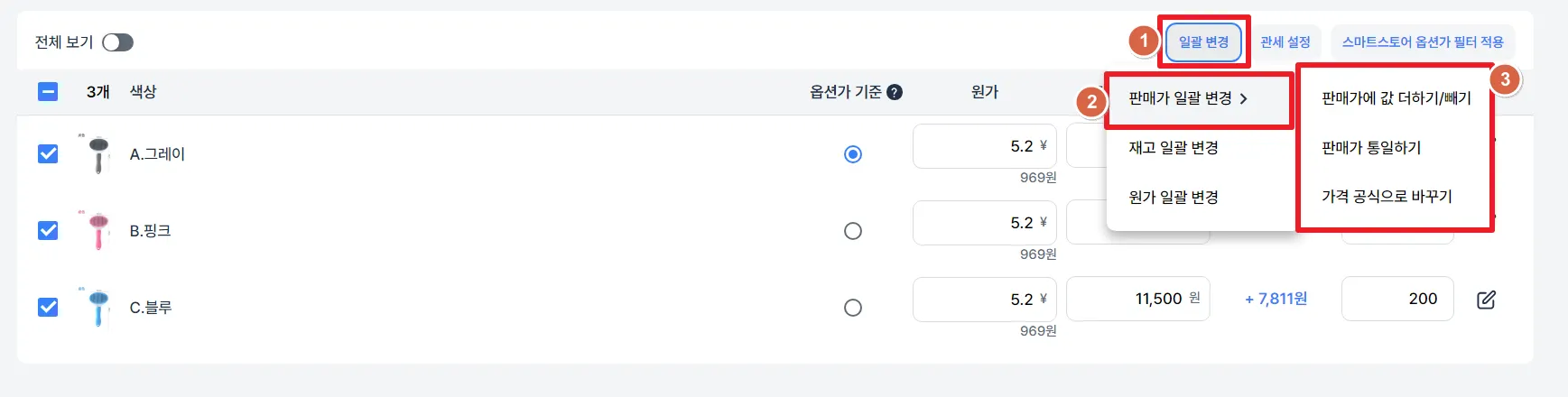
Task: Open the 일괄 변경 dropdown button
Action: pyautogui.click(x=1203, y=42)
